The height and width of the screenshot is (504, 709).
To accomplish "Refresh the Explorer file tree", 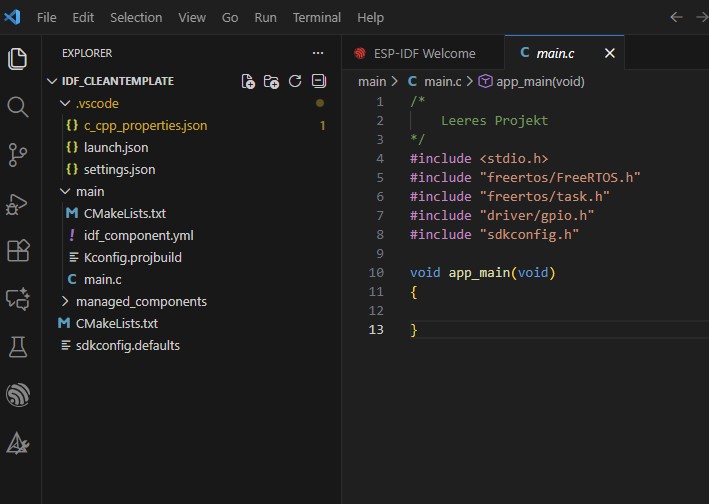I will (x=295, y=81).
